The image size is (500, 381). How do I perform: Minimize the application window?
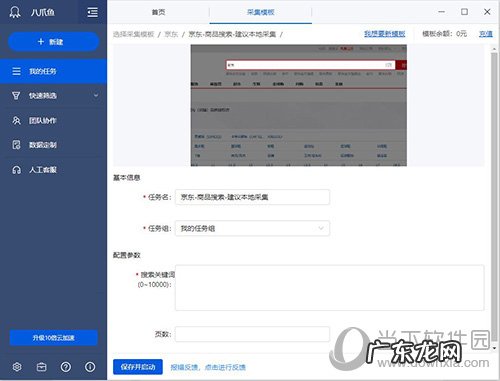pyautogui.click(x=442, y=12)
